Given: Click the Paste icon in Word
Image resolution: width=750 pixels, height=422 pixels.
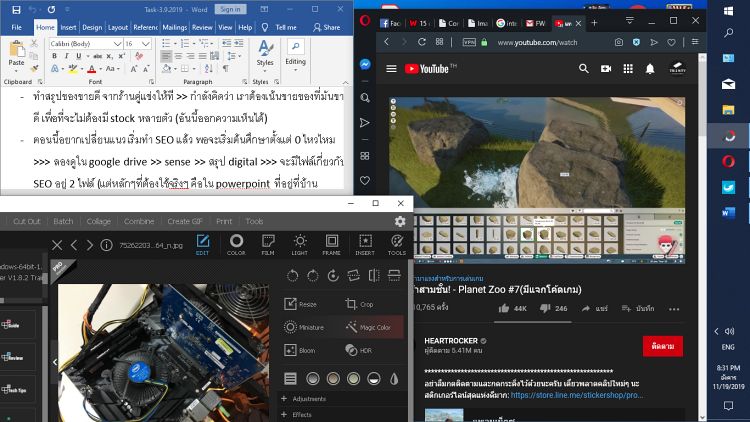Looking at the screenshot, I should click(16, 49).
